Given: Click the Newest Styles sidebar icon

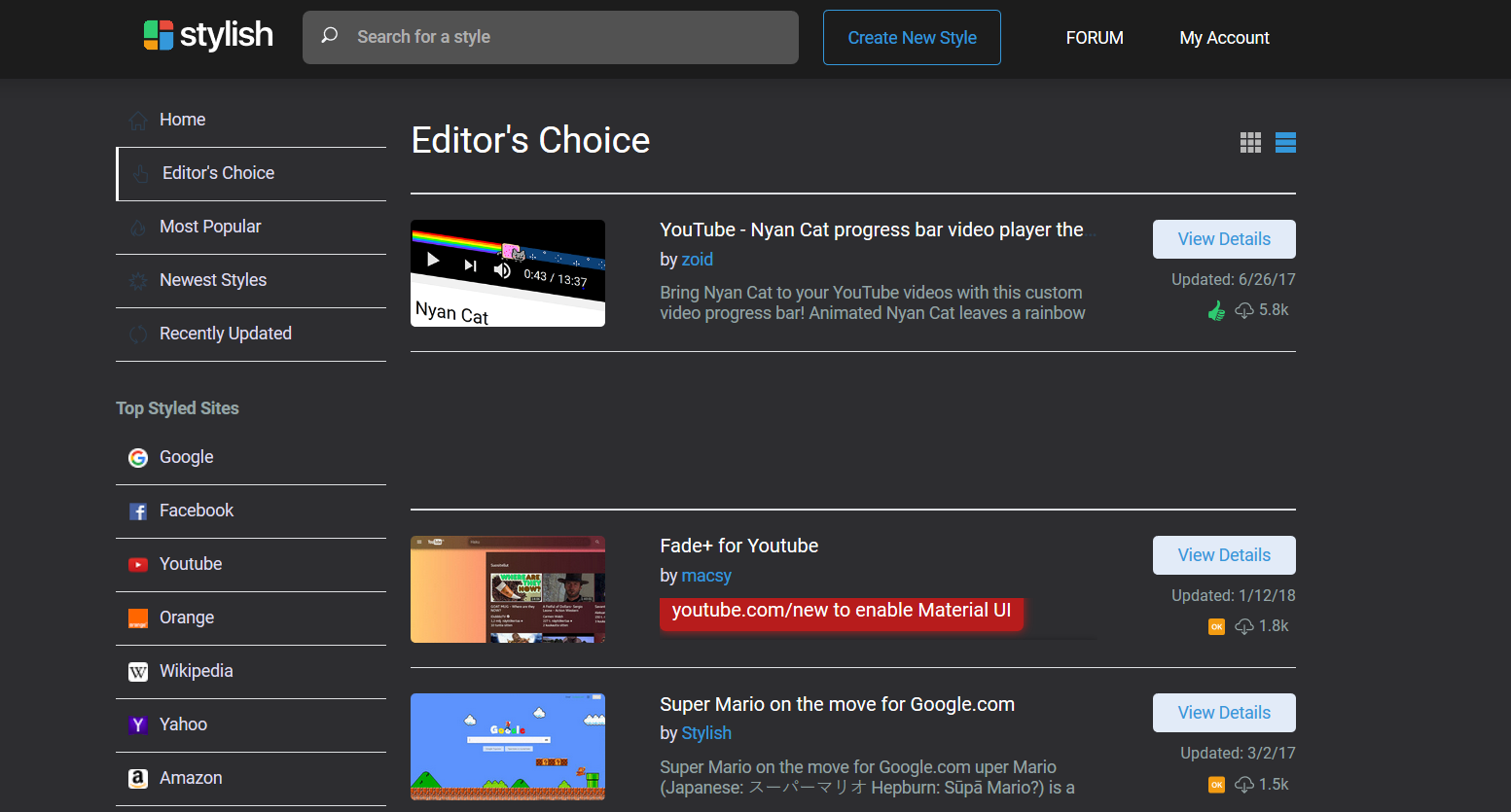Looking at the screenshot, I should (138, 281).
